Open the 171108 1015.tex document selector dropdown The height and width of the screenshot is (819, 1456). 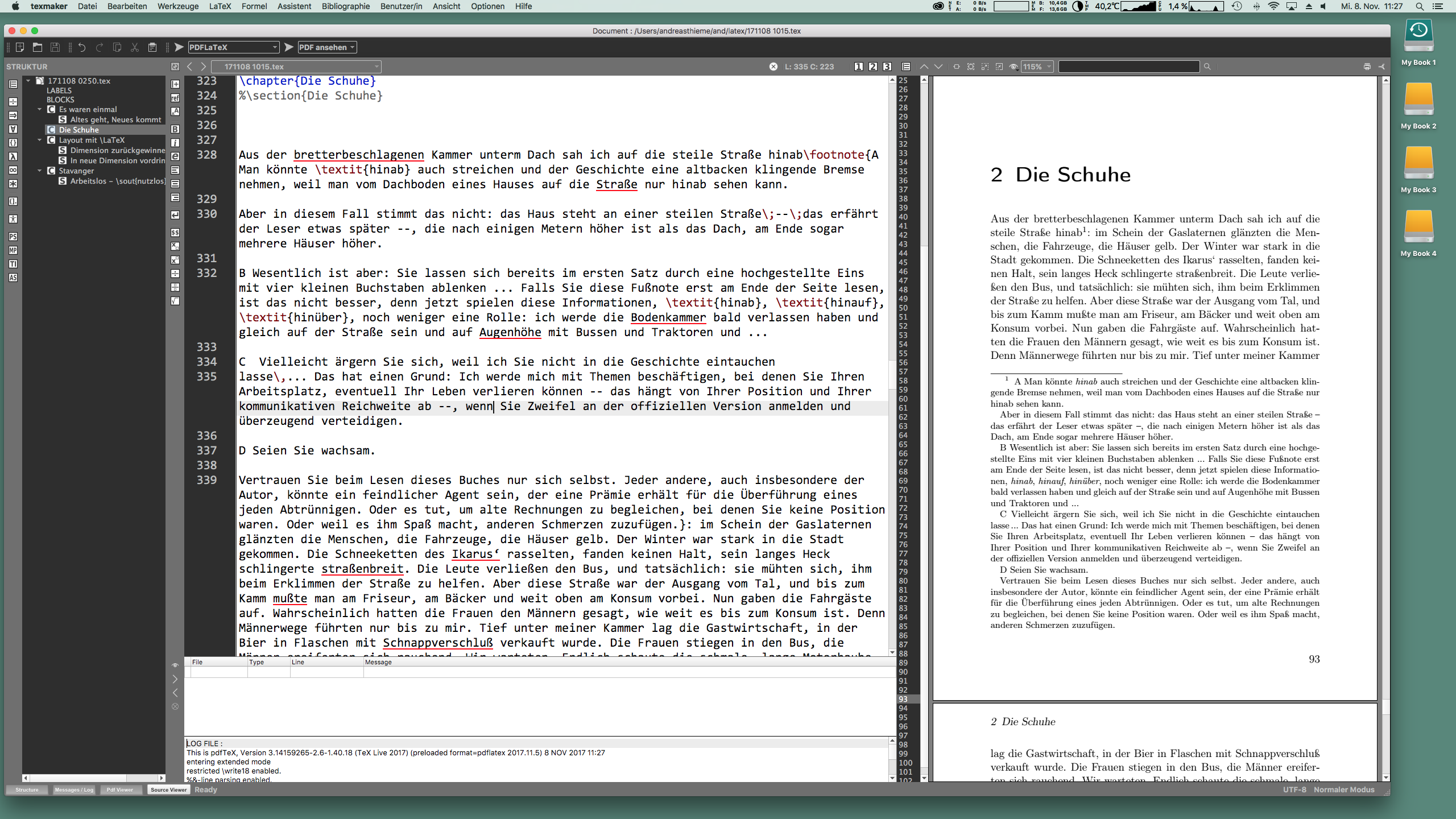point(296,67)
